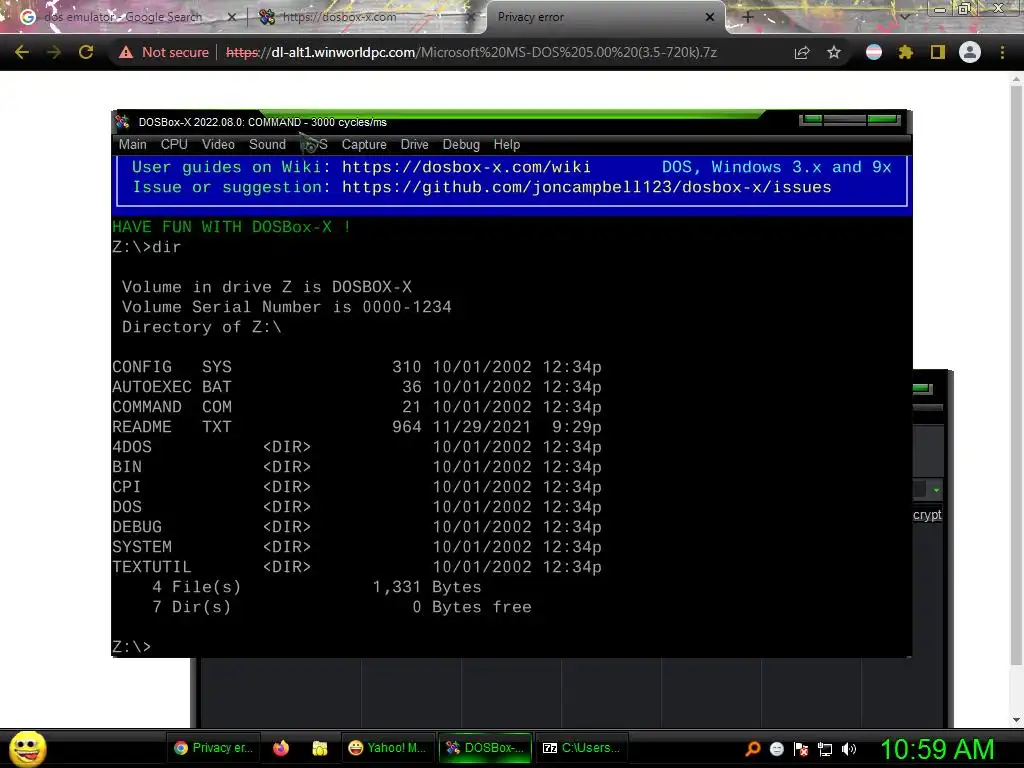This screenshot has height=768, width=1024.
Task: Bookmark this page with the star icon
Action: click(x=834, y=52)
